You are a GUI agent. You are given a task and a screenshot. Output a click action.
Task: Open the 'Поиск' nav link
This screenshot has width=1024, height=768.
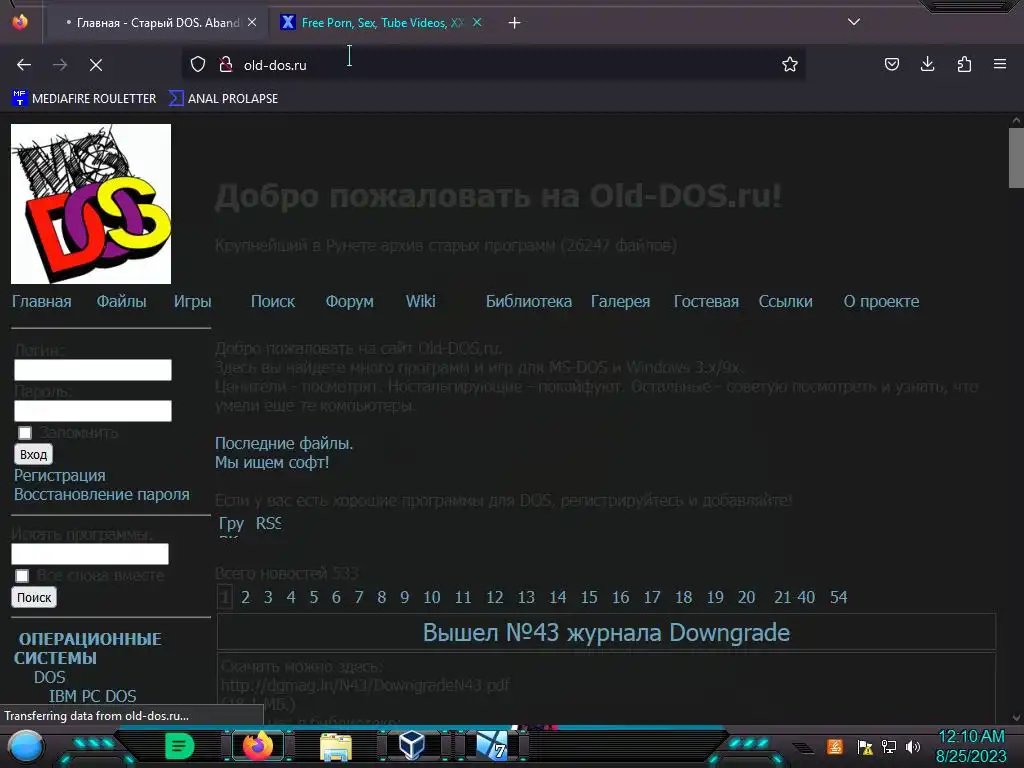click(x=273, y=301)
